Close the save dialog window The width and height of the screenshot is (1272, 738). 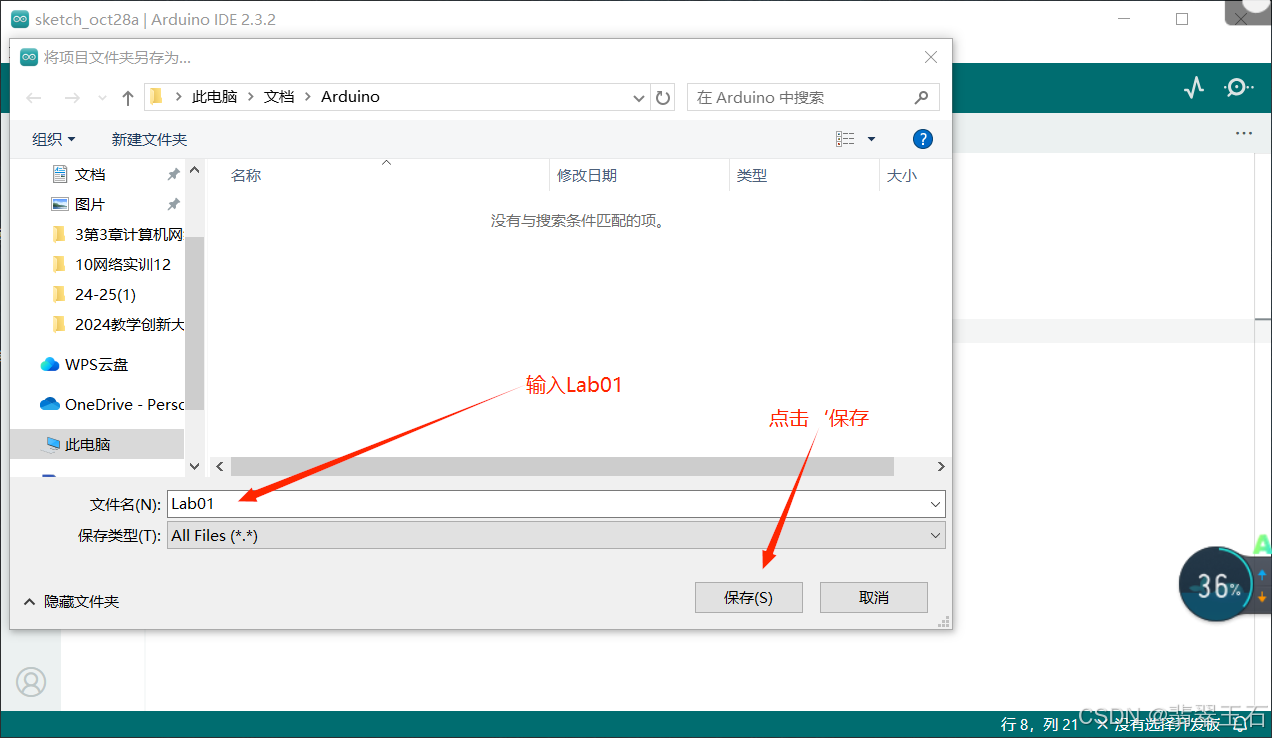(931, 57)
